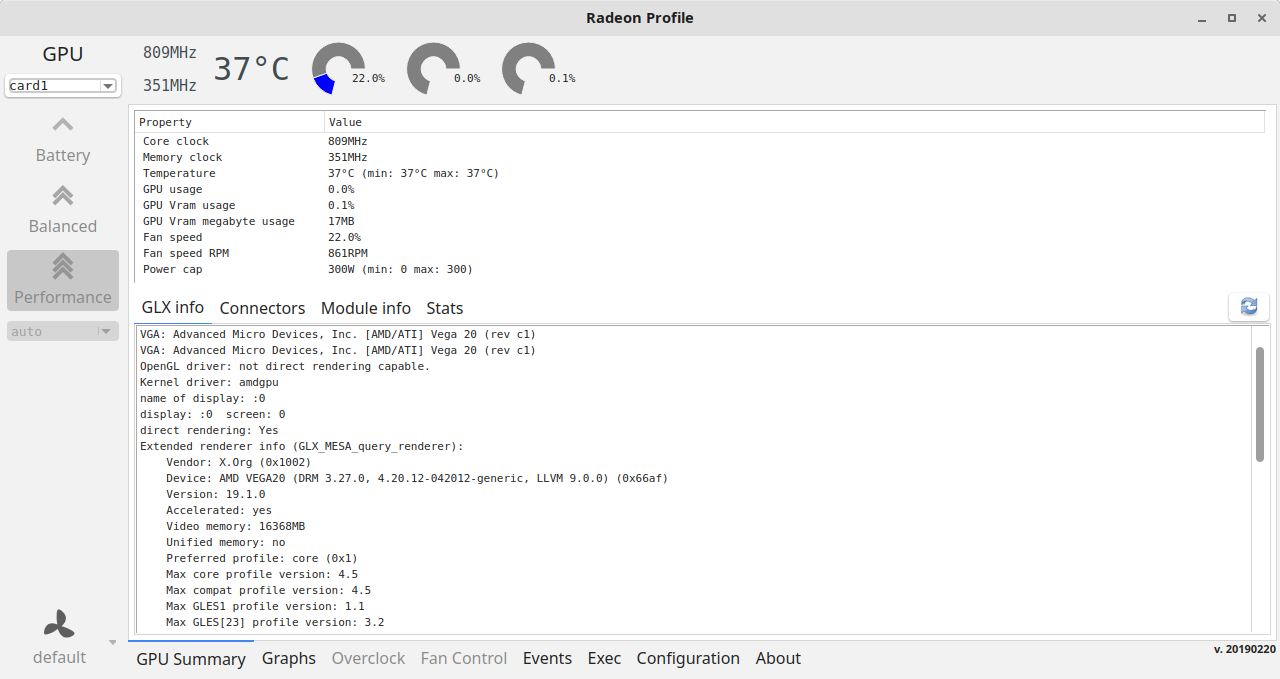The height and width of the screenshot is (679, 1280).
Task: Select the GPU usage row
Action: tap(700, 189)
